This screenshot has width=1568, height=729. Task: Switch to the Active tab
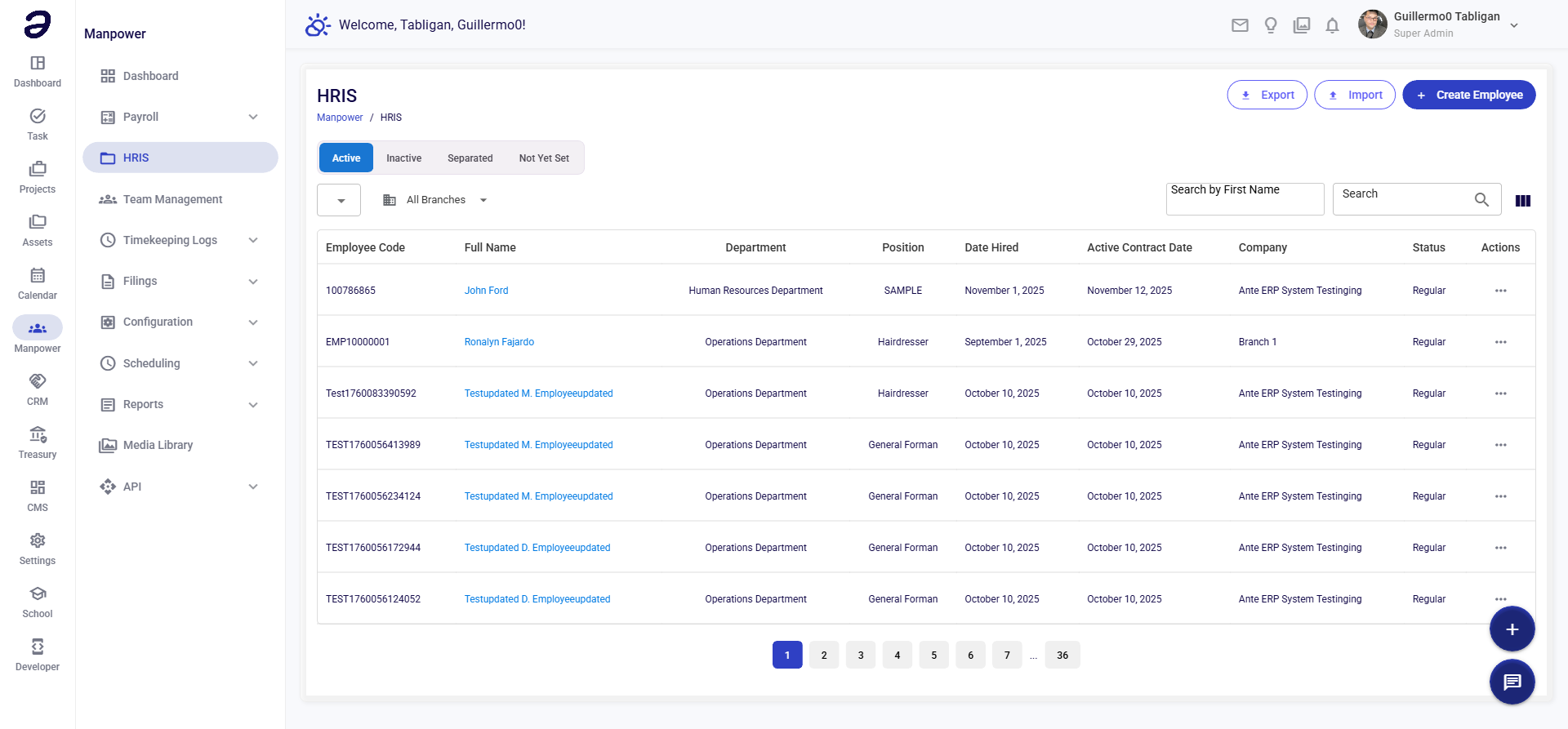(346, 158)
